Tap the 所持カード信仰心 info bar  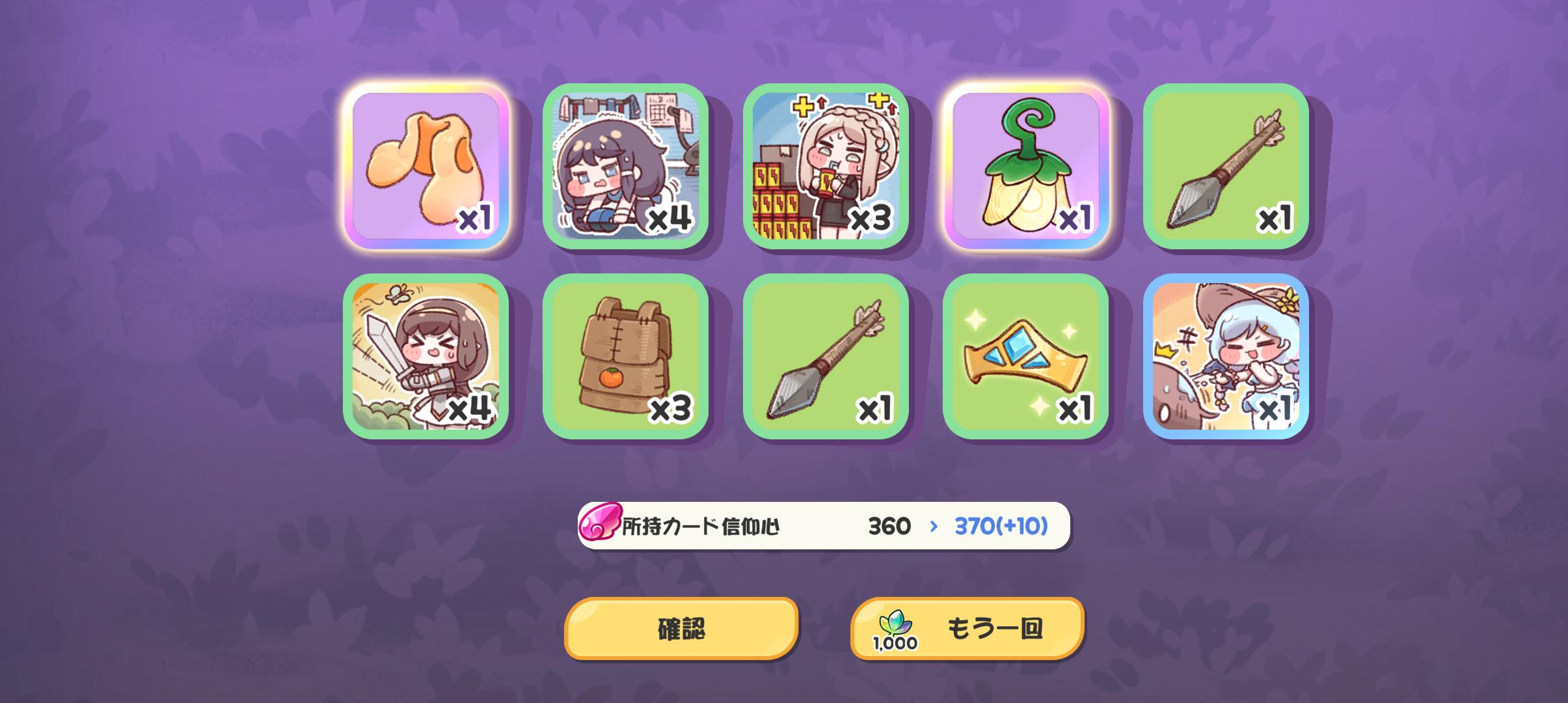(x=824, y=525)
